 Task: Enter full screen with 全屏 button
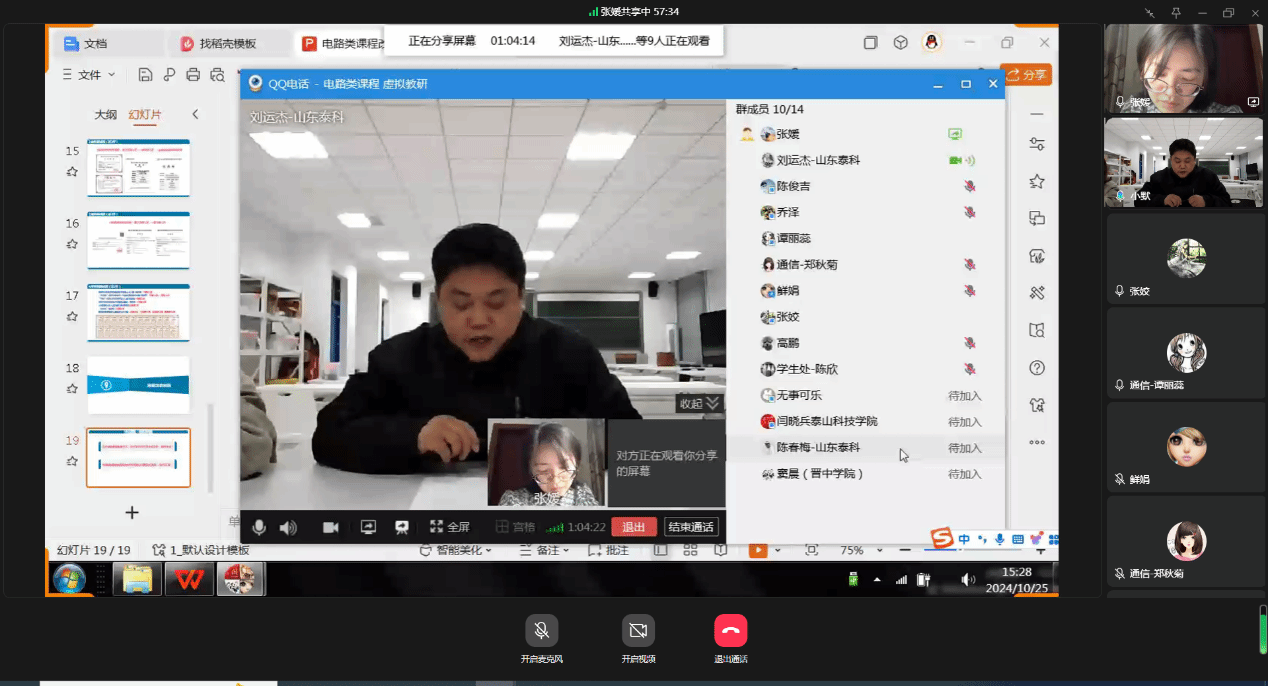pos(450,527)
